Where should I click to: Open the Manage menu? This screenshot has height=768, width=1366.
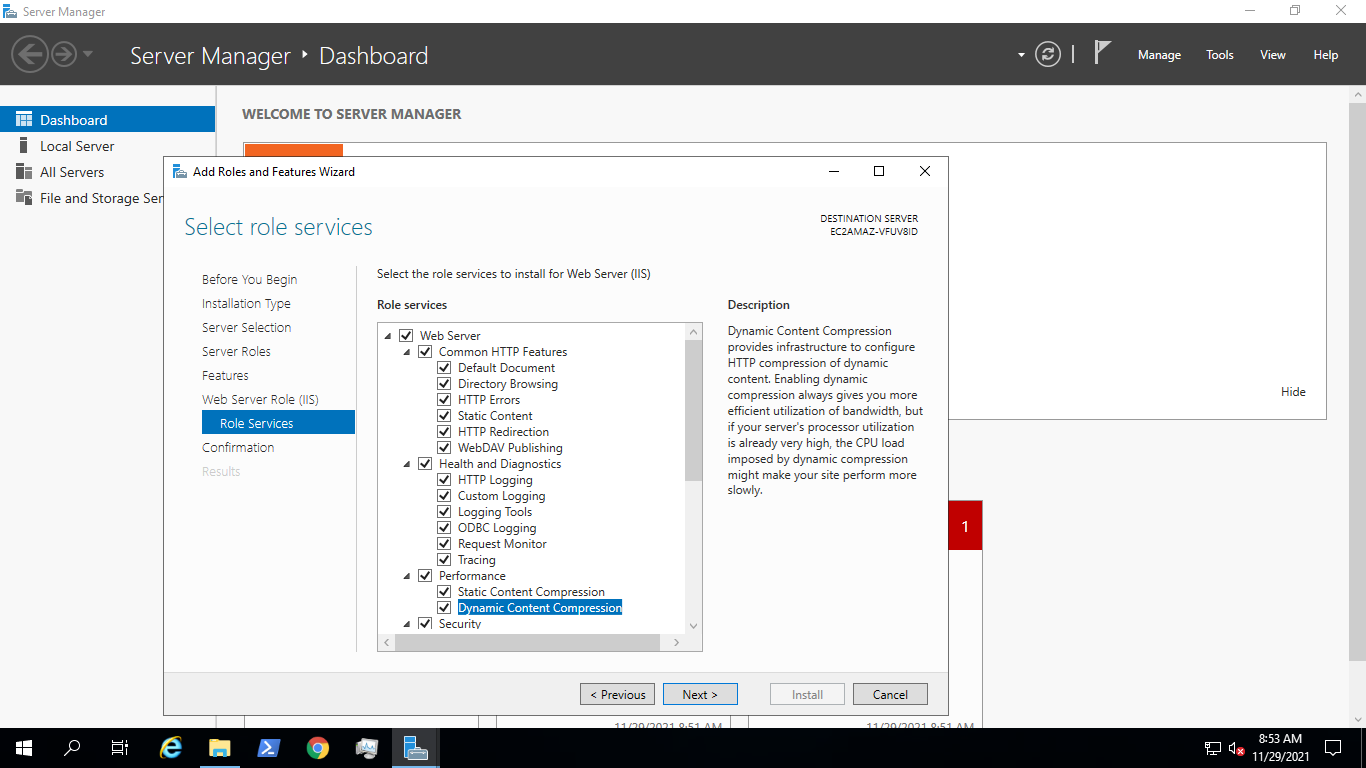[1159, 54]
